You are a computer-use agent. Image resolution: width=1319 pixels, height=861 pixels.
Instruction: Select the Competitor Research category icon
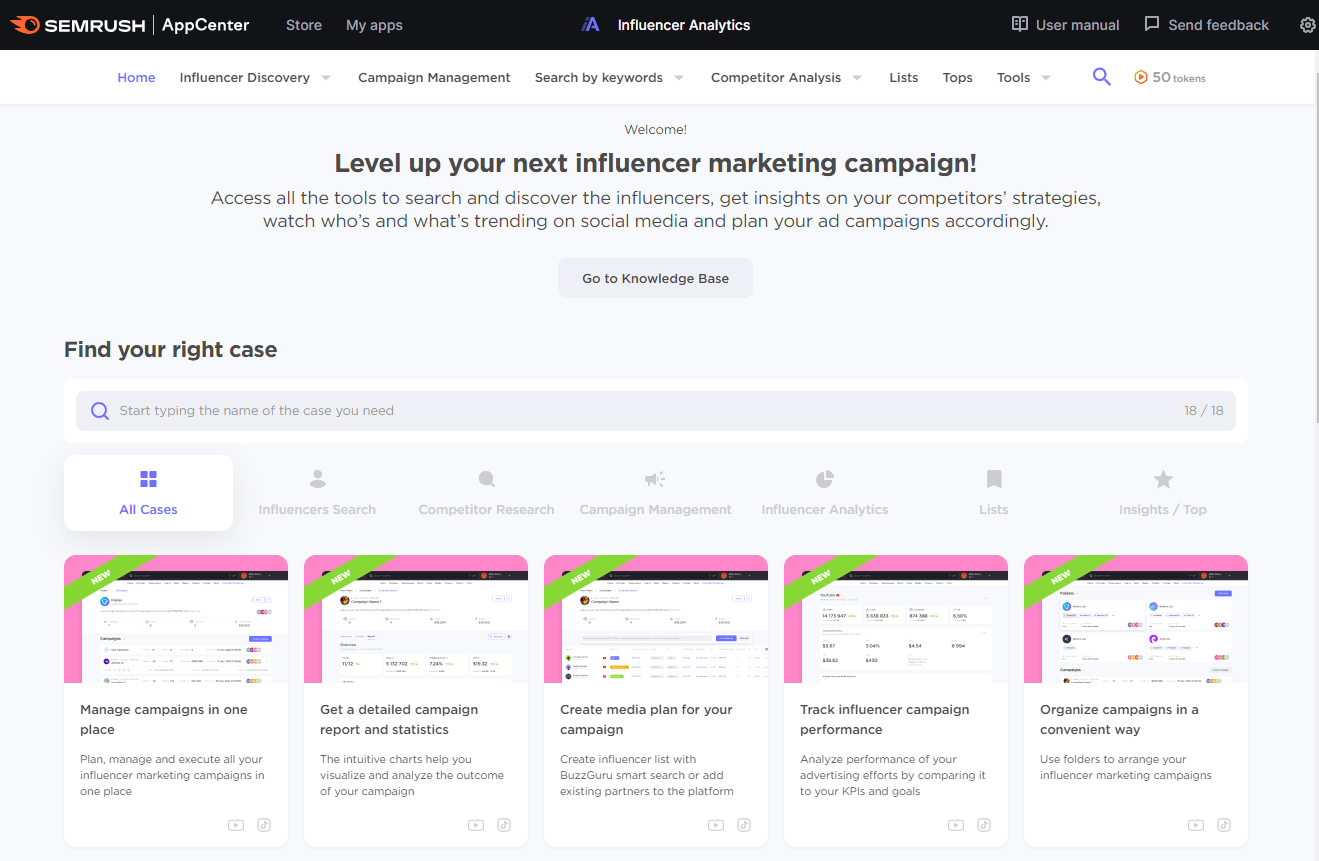click(x=486, y=479)
